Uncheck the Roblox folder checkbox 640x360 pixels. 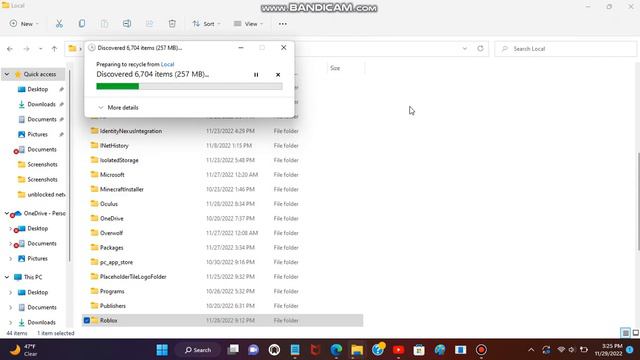pos(87,320)
